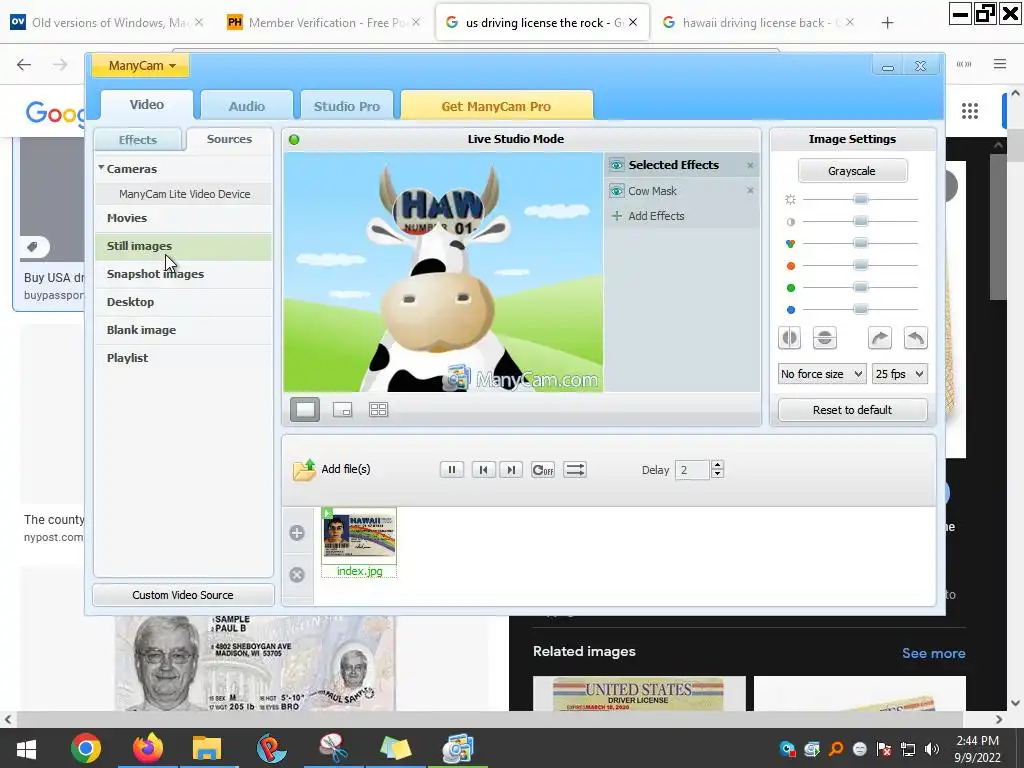Open the Get ManyCam Pro tab
Image resolution: width=1024 pixels, height=768 pixels.
point(496,106)
